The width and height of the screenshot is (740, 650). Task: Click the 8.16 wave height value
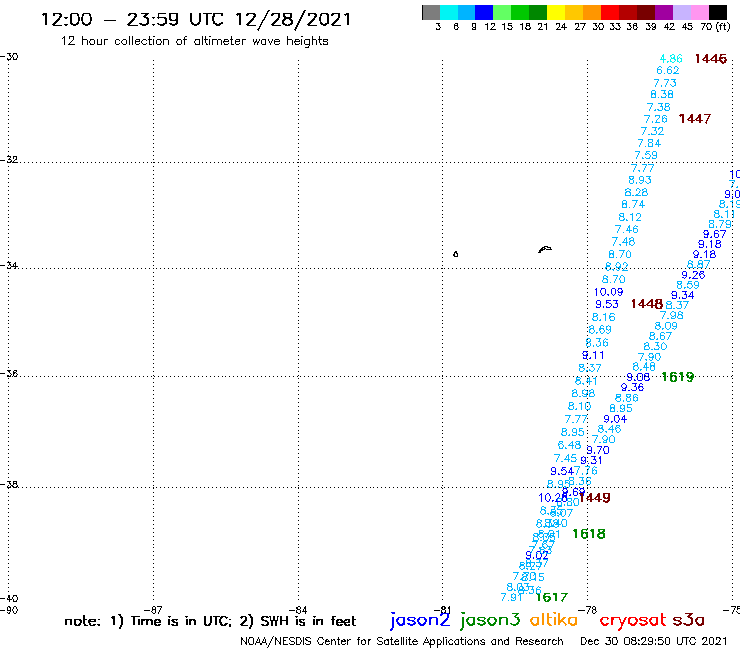coord(604,317)
